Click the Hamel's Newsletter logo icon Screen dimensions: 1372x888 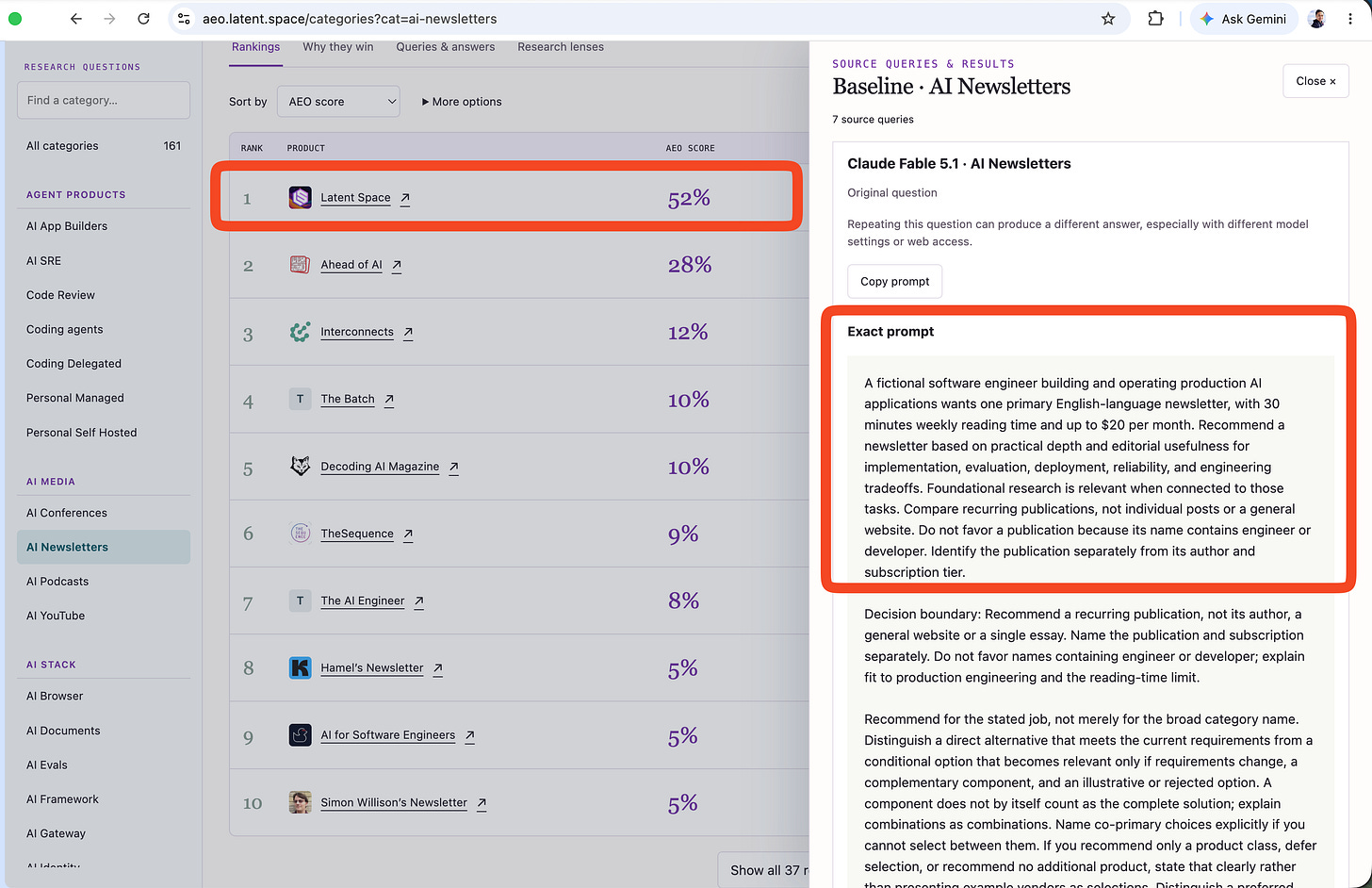point(300,668)
